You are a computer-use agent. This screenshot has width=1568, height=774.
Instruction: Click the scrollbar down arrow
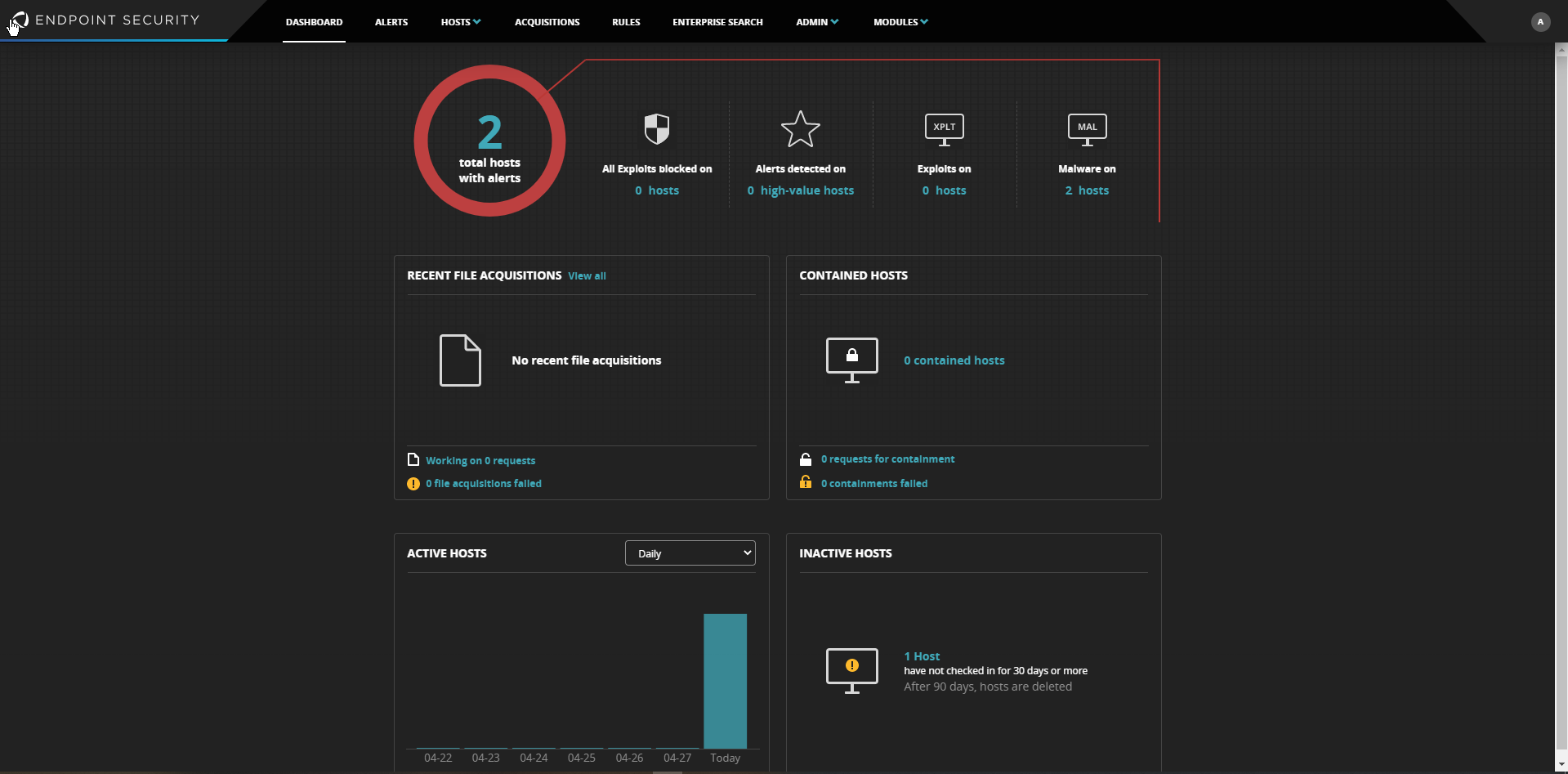(1561, 765)
